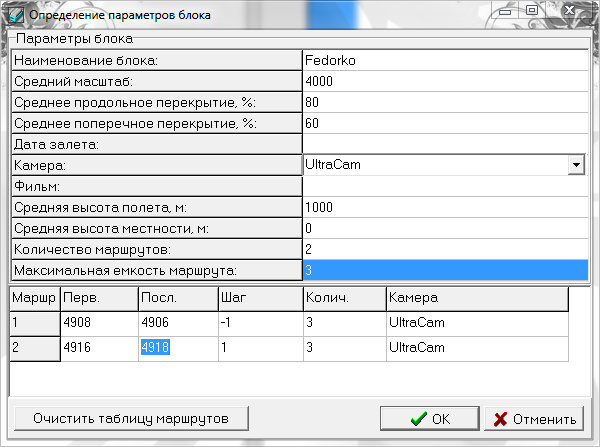600x447 pixels.
Task: Click the Камера column header in routes table
Action: (477, 298)
